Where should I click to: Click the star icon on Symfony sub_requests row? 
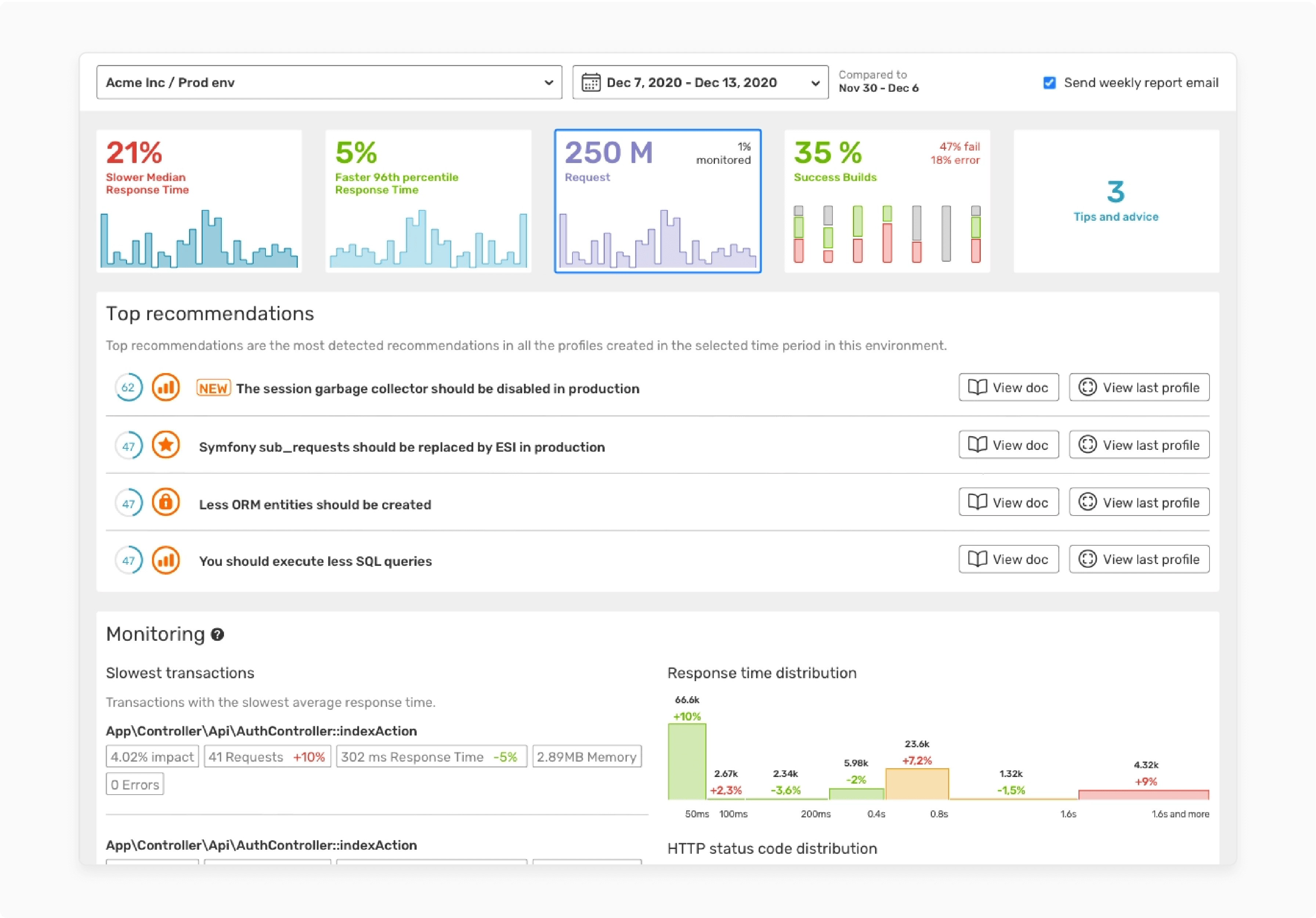pos(166,445)
